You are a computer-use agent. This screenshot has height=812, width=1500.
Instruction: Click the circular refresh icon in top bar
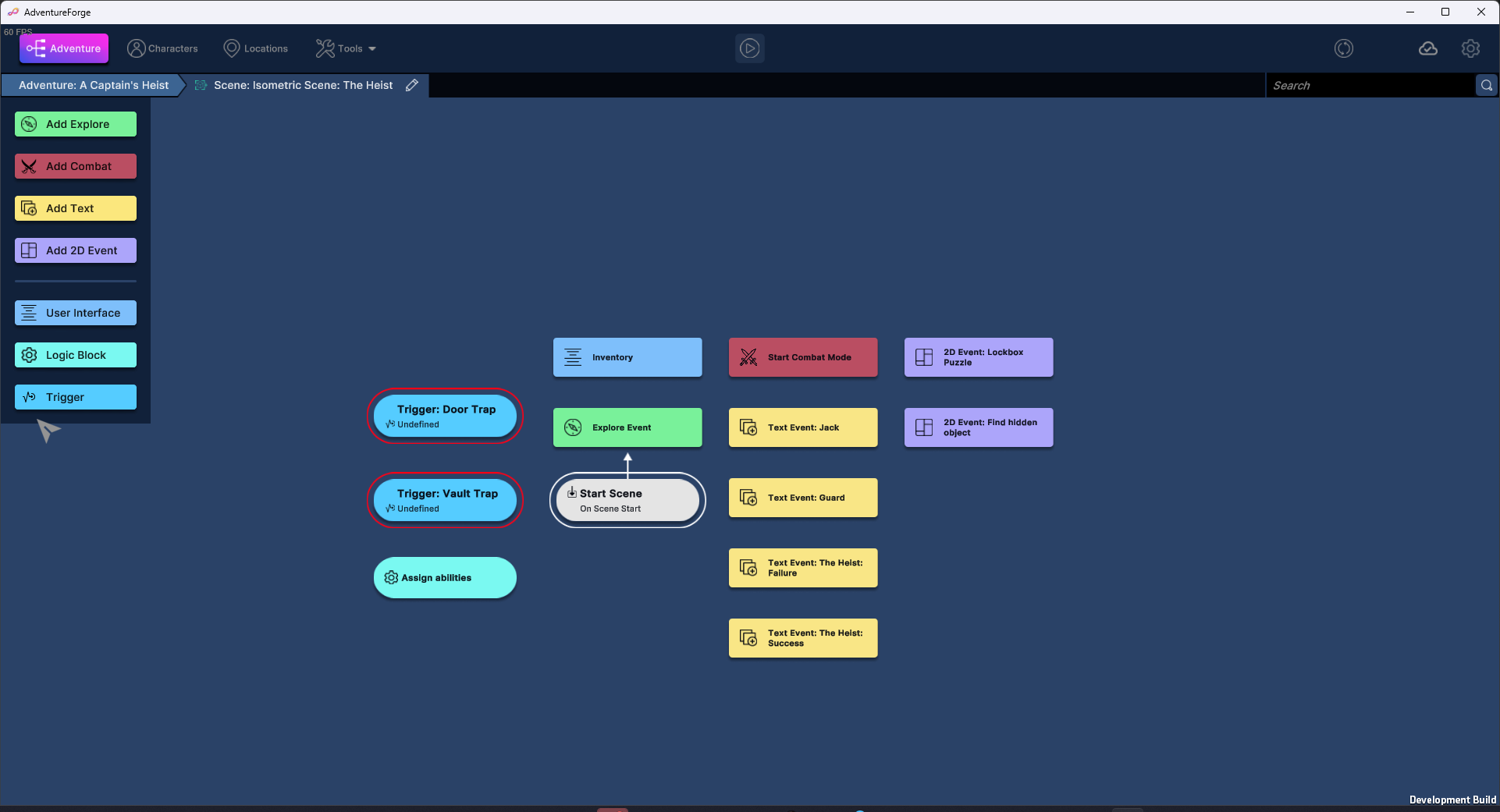click(1343, 48)
